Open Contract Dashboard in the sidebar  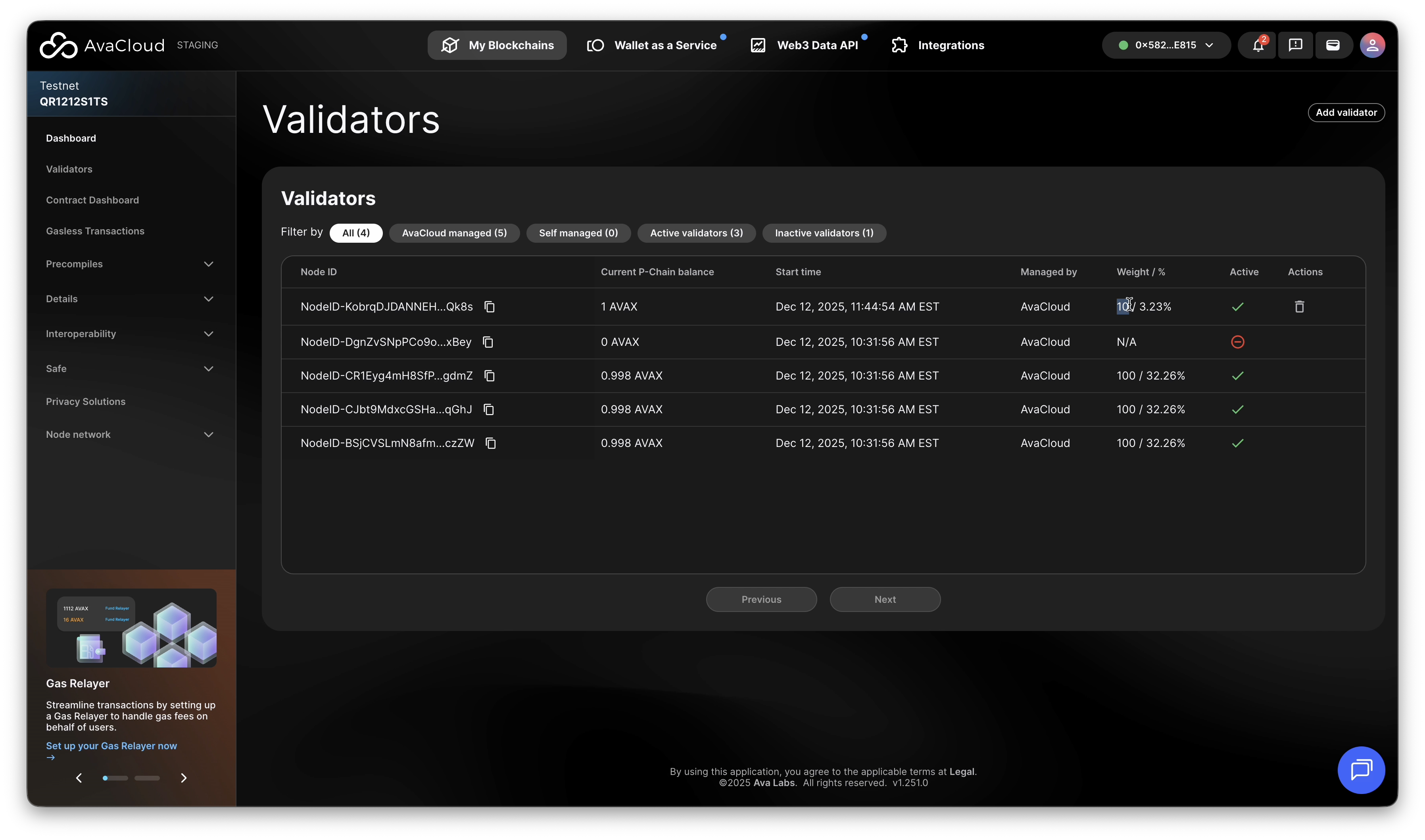[92, 200]
